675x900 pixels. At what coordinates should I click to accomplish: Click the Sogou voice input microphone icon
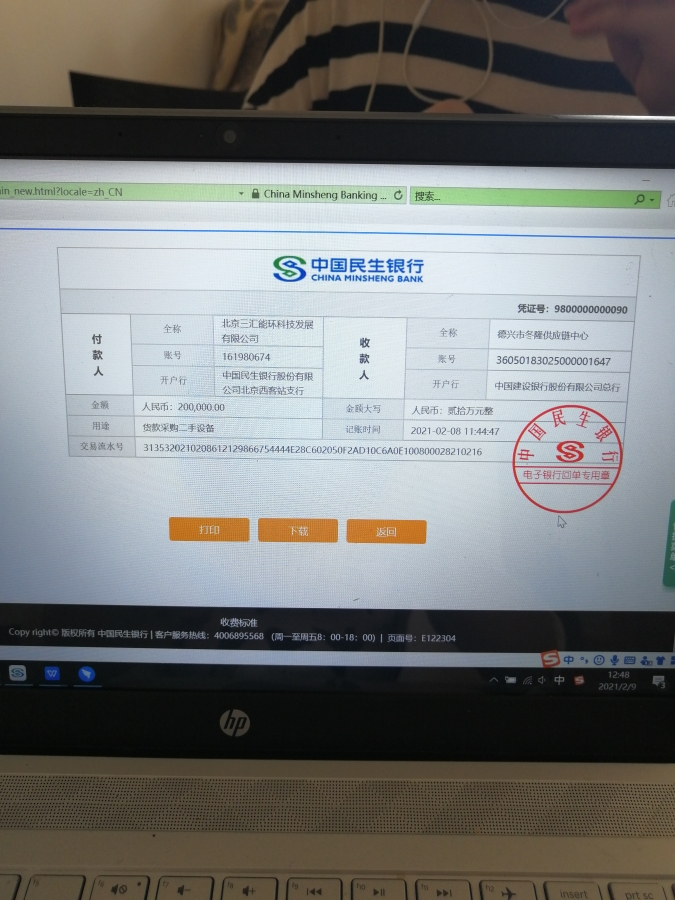pyautogui.click(x=614, y=660)
